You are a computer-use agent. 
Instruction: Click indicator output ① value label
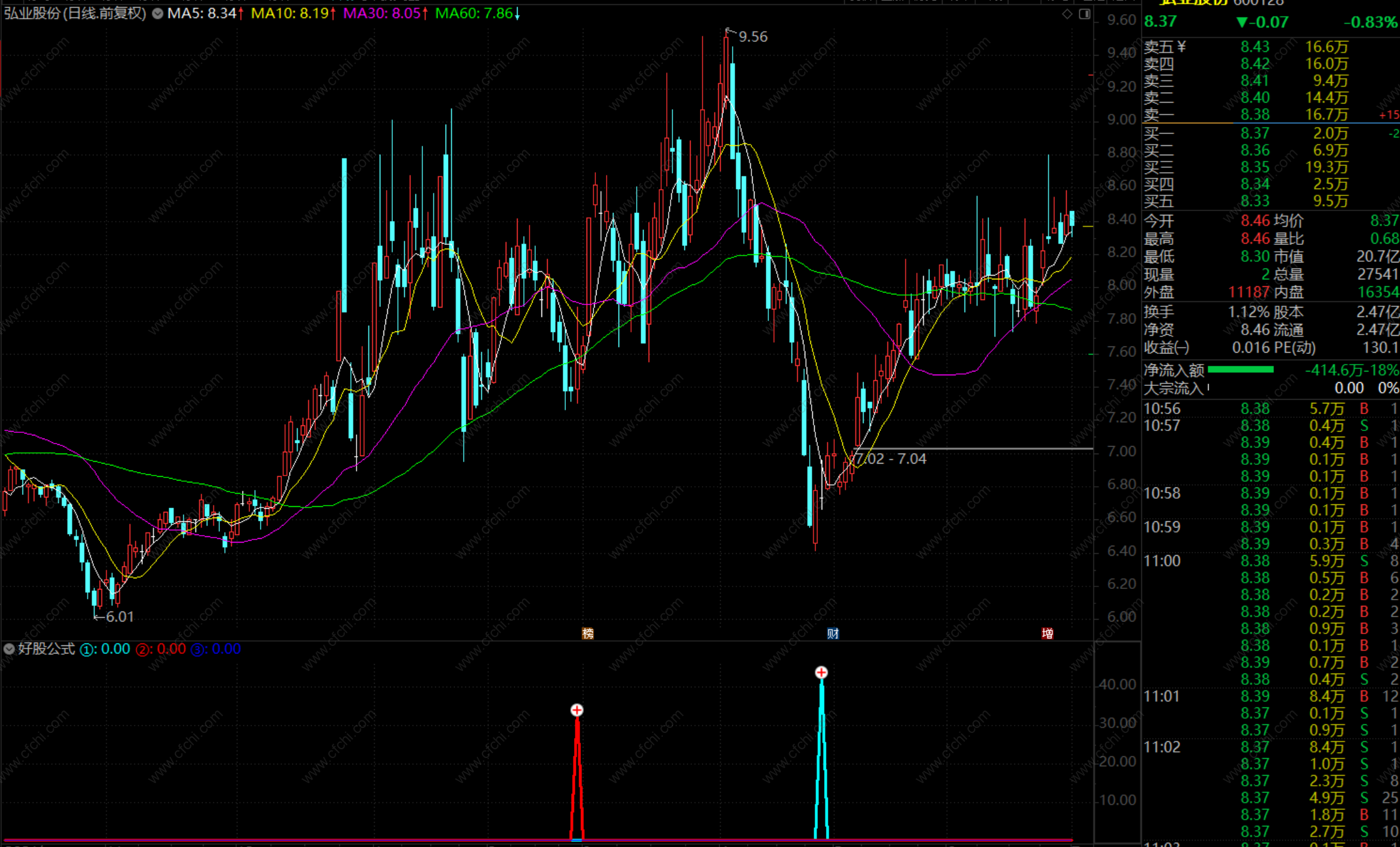coord(105,649)
